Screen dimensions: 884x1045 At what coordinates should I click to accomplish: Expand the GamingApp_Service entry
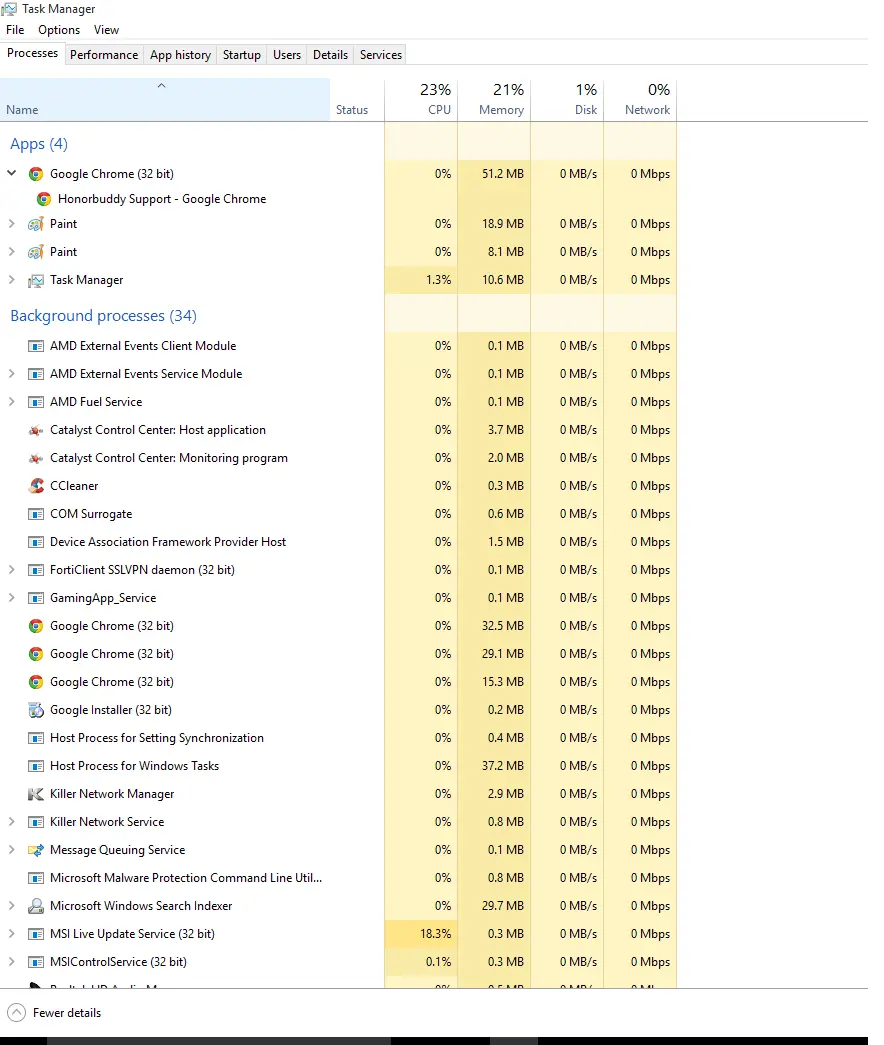[11, 598]
